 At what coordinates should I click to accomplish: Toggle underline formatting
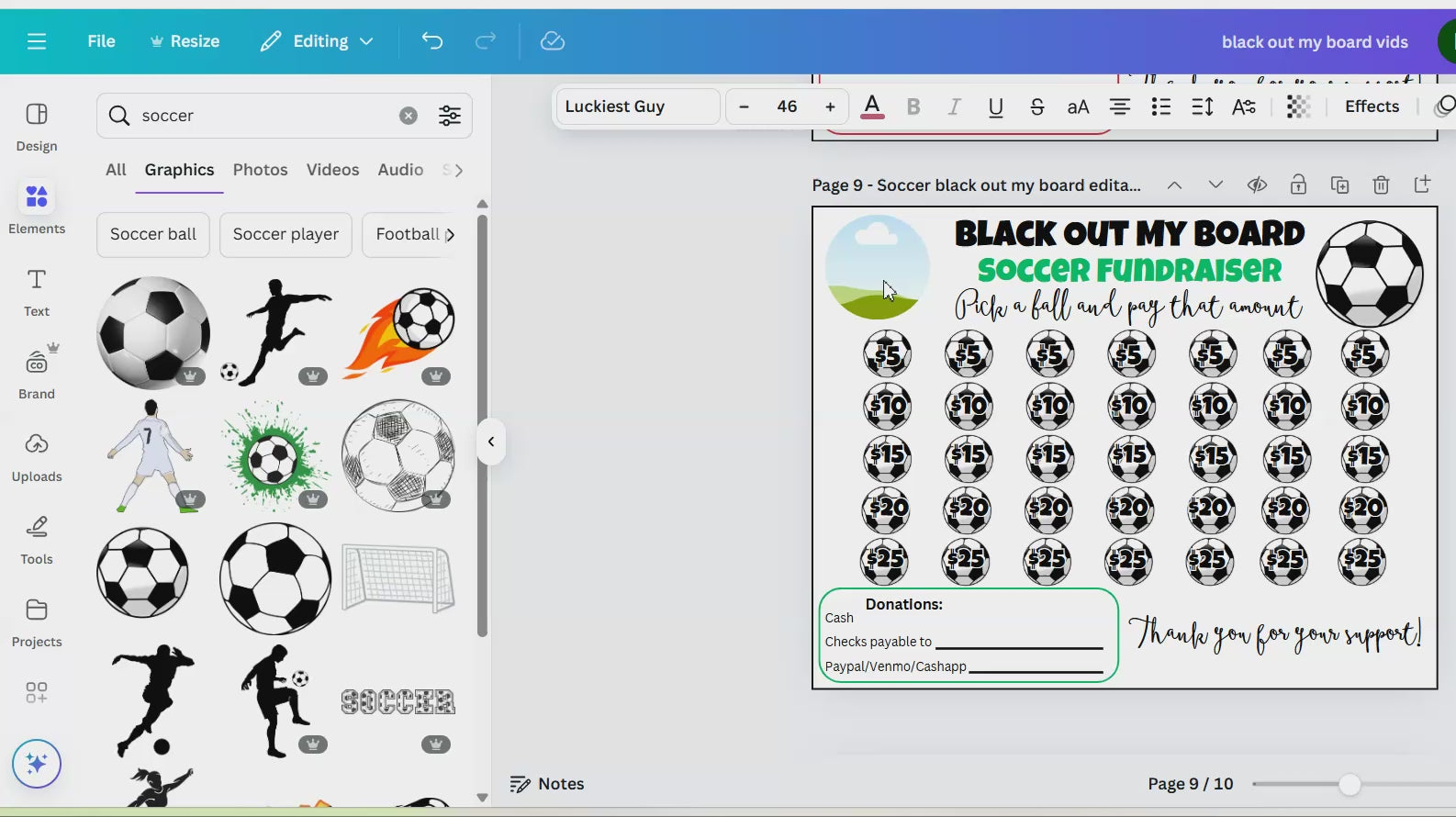(x=995, y=106)
